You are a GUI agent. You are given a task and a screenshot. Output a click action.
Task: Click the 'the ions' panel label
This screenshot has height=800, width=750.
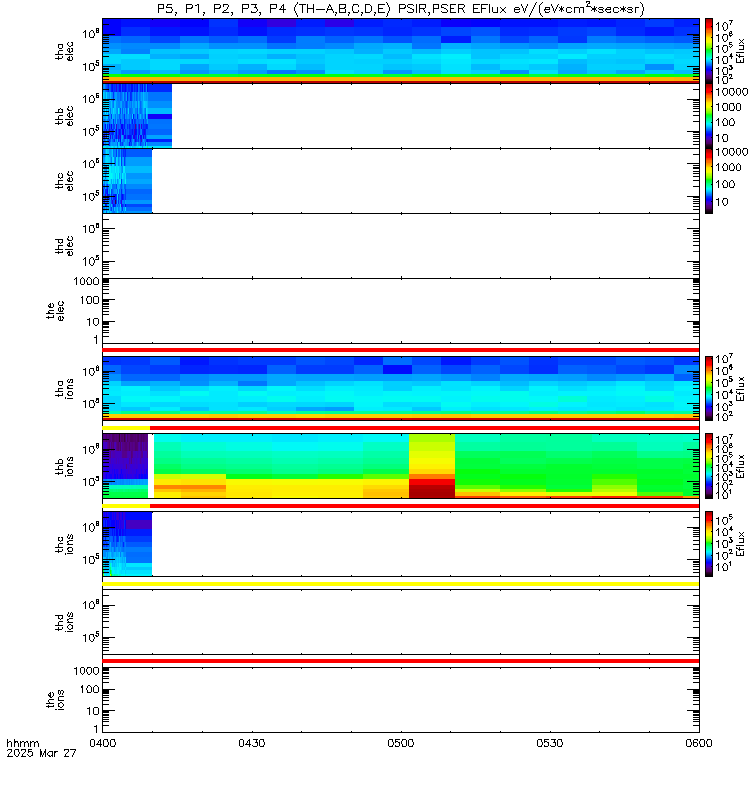55,700
